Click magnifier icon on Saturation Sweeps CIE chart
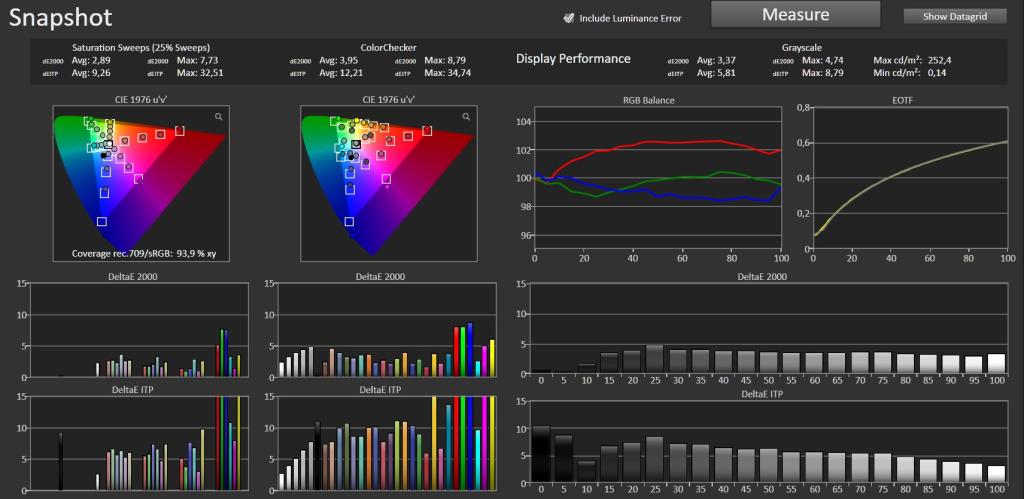The height and width of the screenshot is (499, 1024). point(218,116)
